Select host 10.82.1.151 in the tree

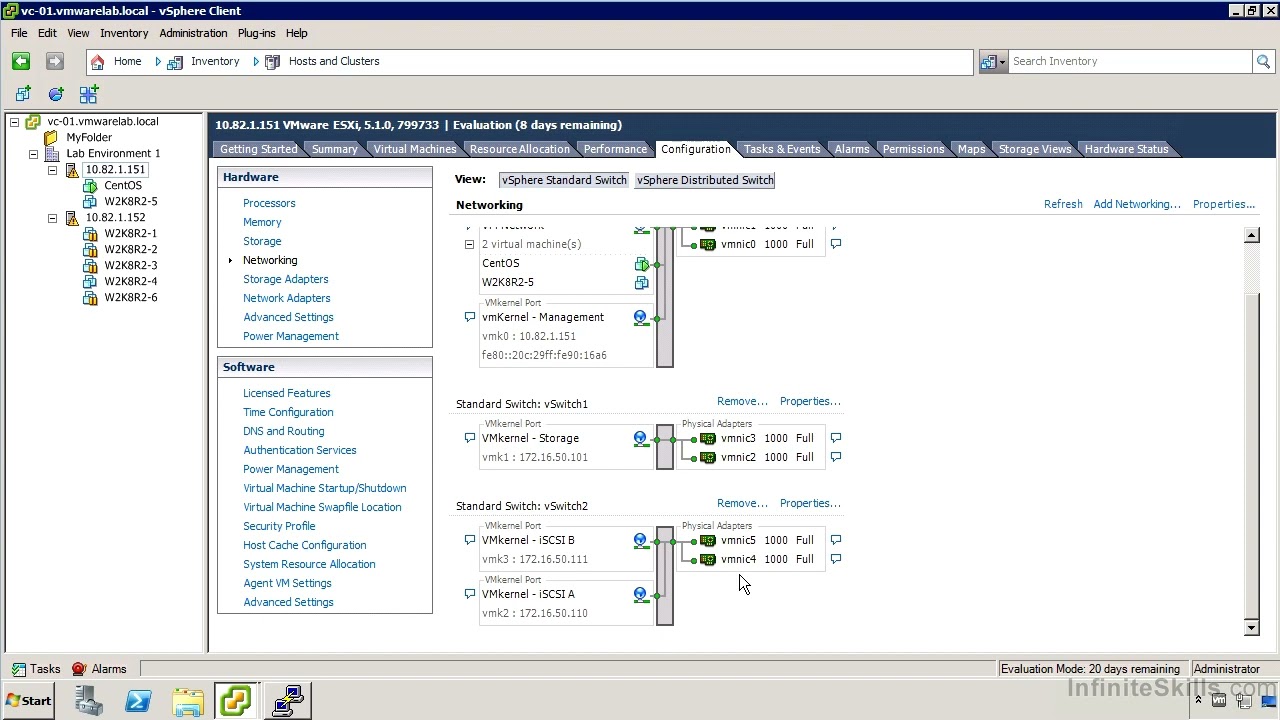(x=115, y=170)
